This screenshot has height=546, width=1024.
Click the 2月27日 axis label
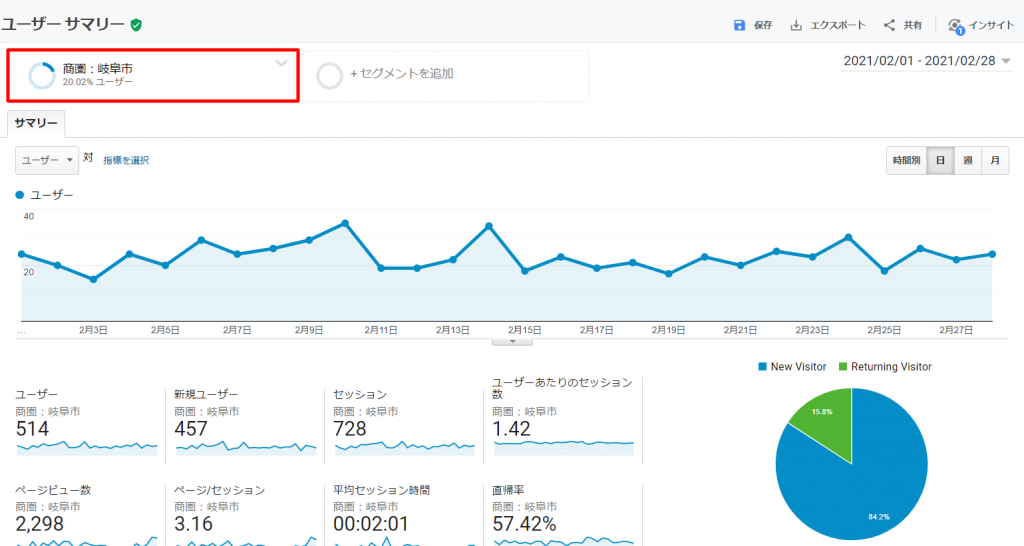click(956, 330)
